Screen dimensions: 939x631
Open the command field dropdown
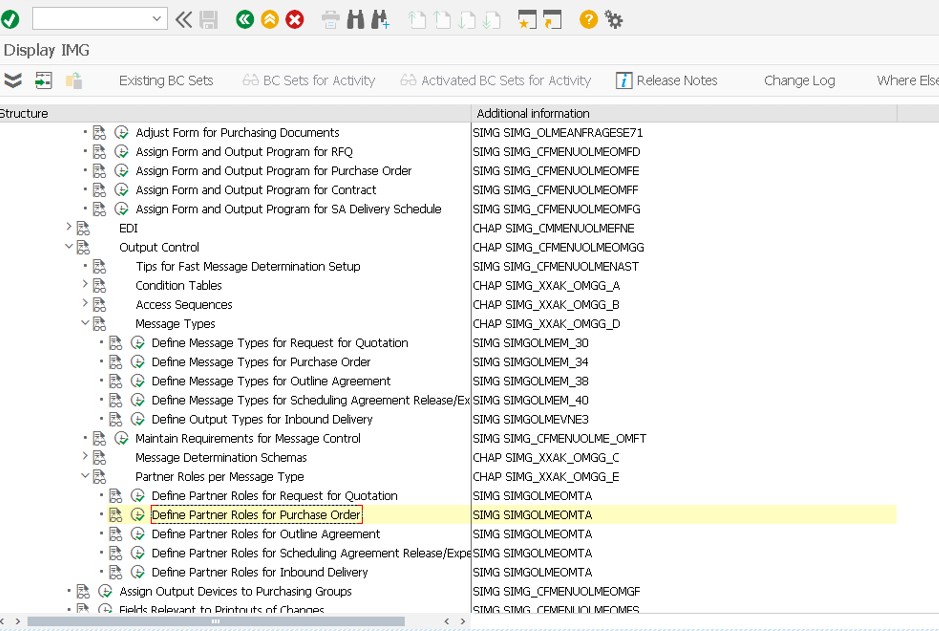coord(156,19)
